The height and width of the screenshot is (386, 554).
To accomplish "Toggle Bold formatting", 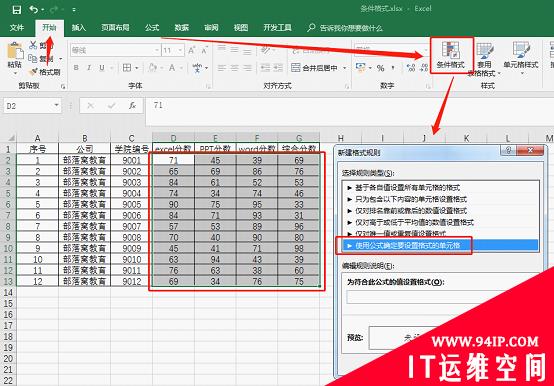I will [x=76, y=68].
